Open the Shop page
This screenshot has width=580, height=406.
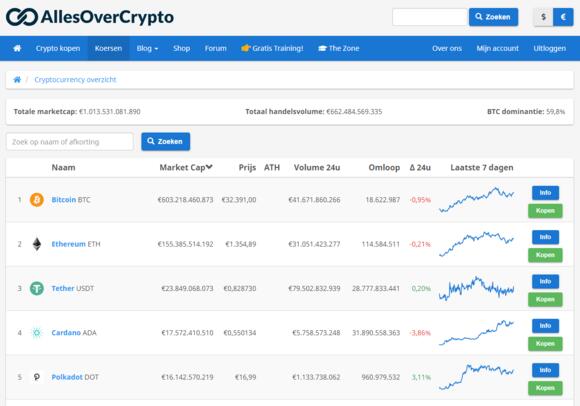181,48
